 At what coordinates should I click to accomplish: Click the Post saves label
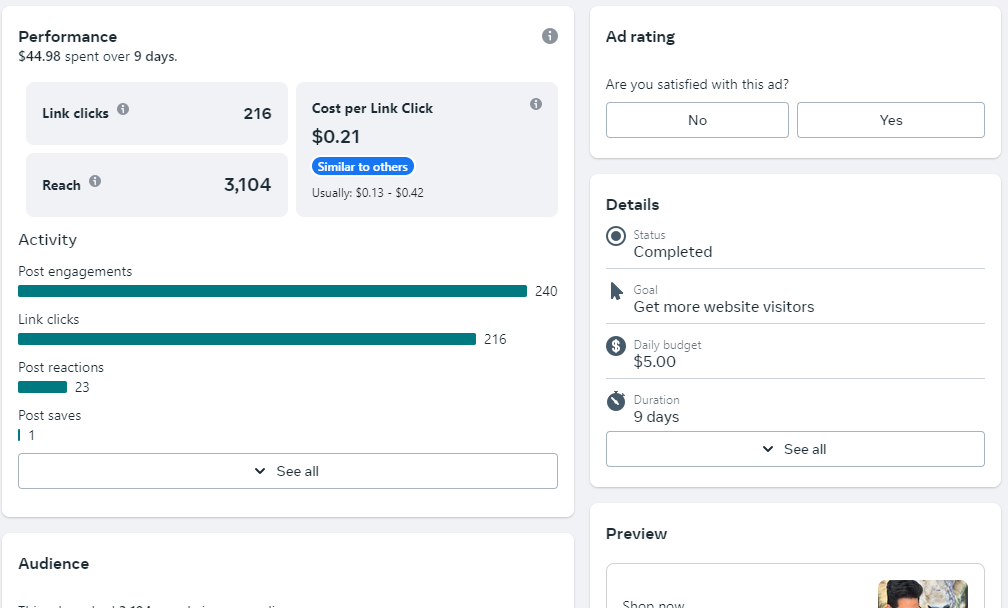tap(50, 416)
